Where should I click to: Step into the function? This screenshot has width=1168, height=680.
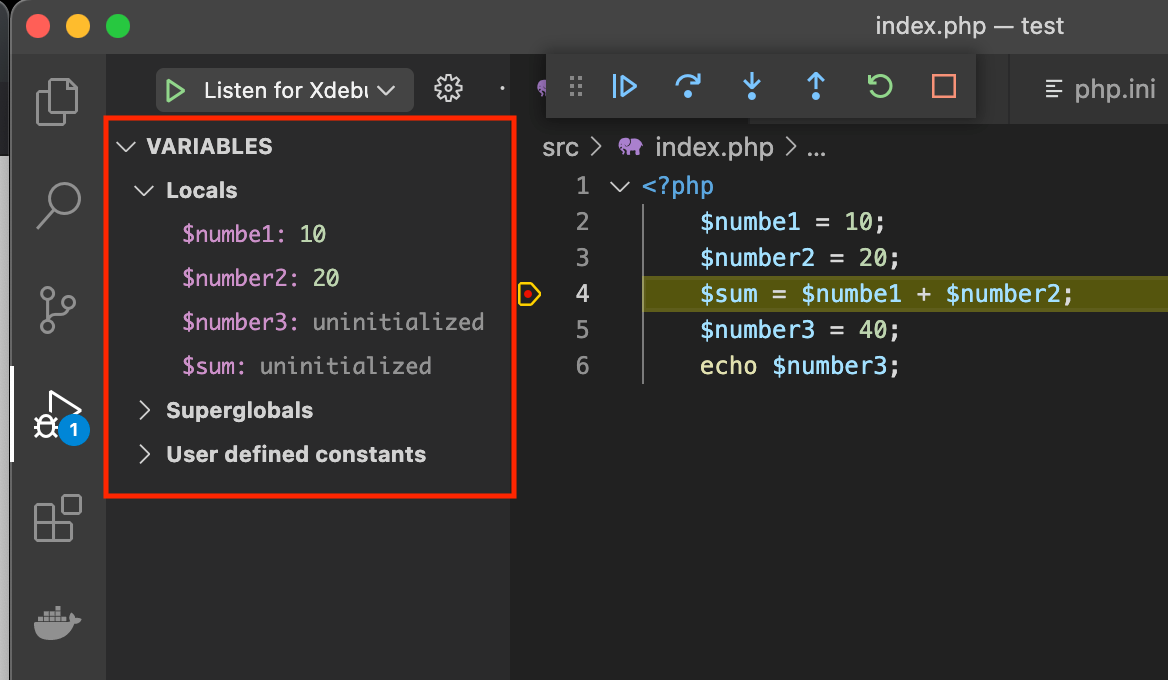(752, 86)
